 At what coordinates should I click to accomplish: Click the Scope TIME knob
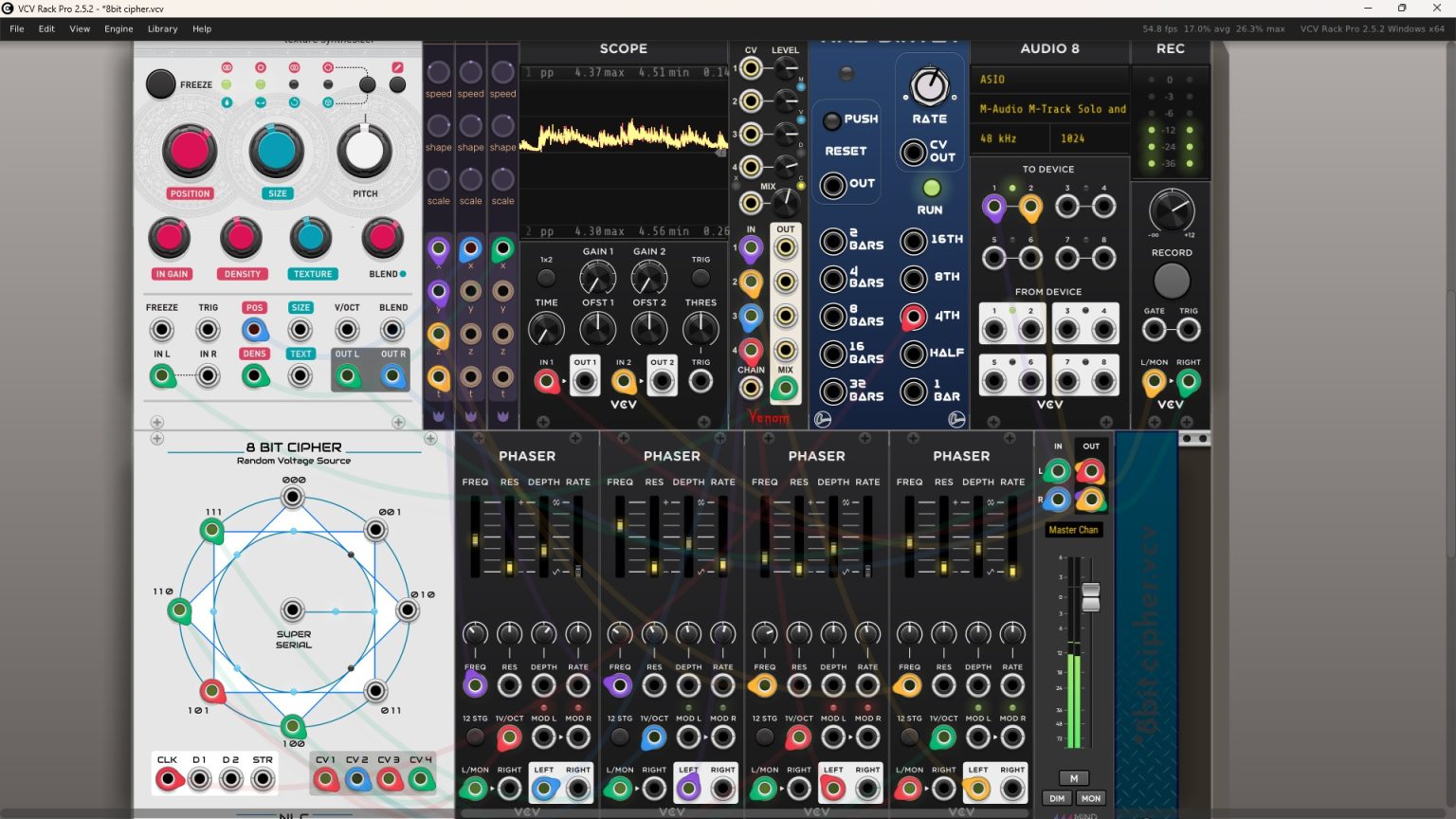point(546,329)
